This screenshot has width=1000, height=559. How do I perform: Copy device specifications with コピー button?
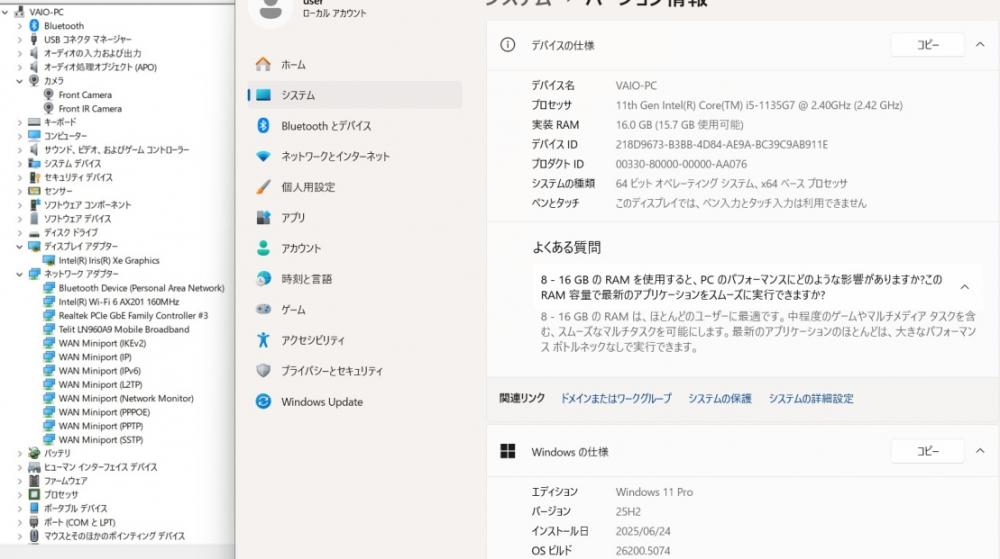(x=927, y=45)
